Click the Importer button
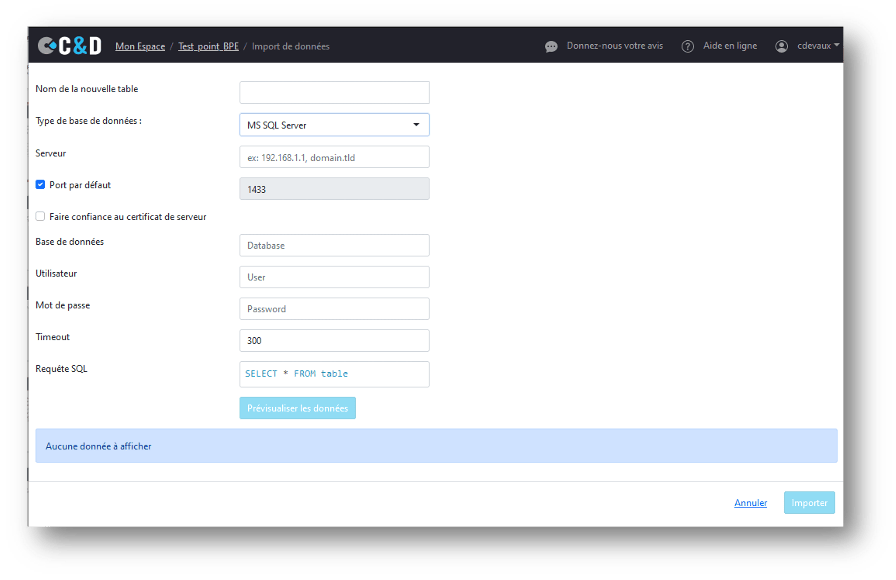The width and height of the screenshot is (896, 580). pyautogui.click(x=809, y=503)
